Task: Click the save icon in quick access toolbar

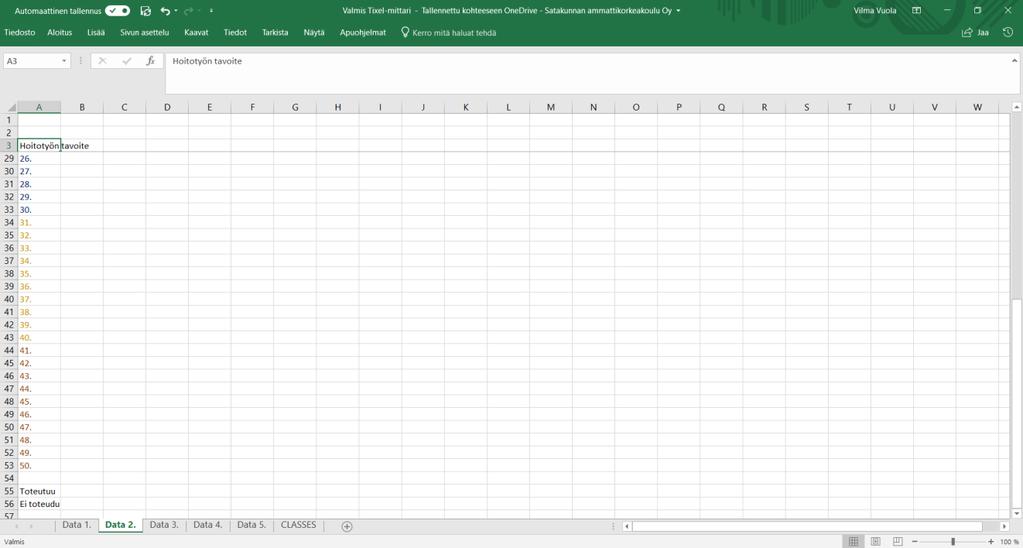Action: point(145,11)
